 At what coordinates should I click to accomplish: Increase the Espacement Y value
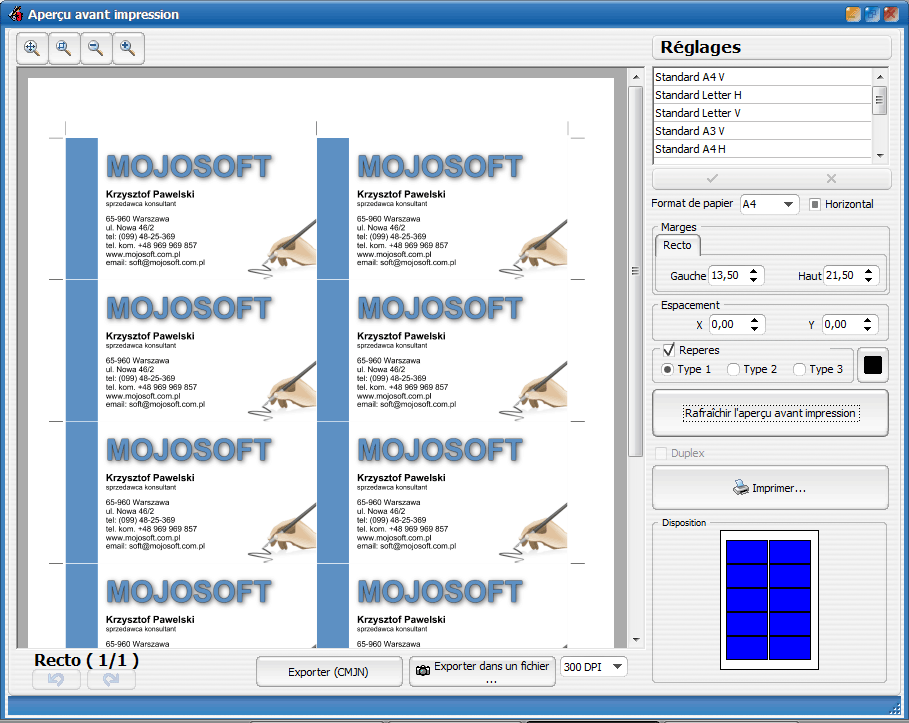(867, 320)
